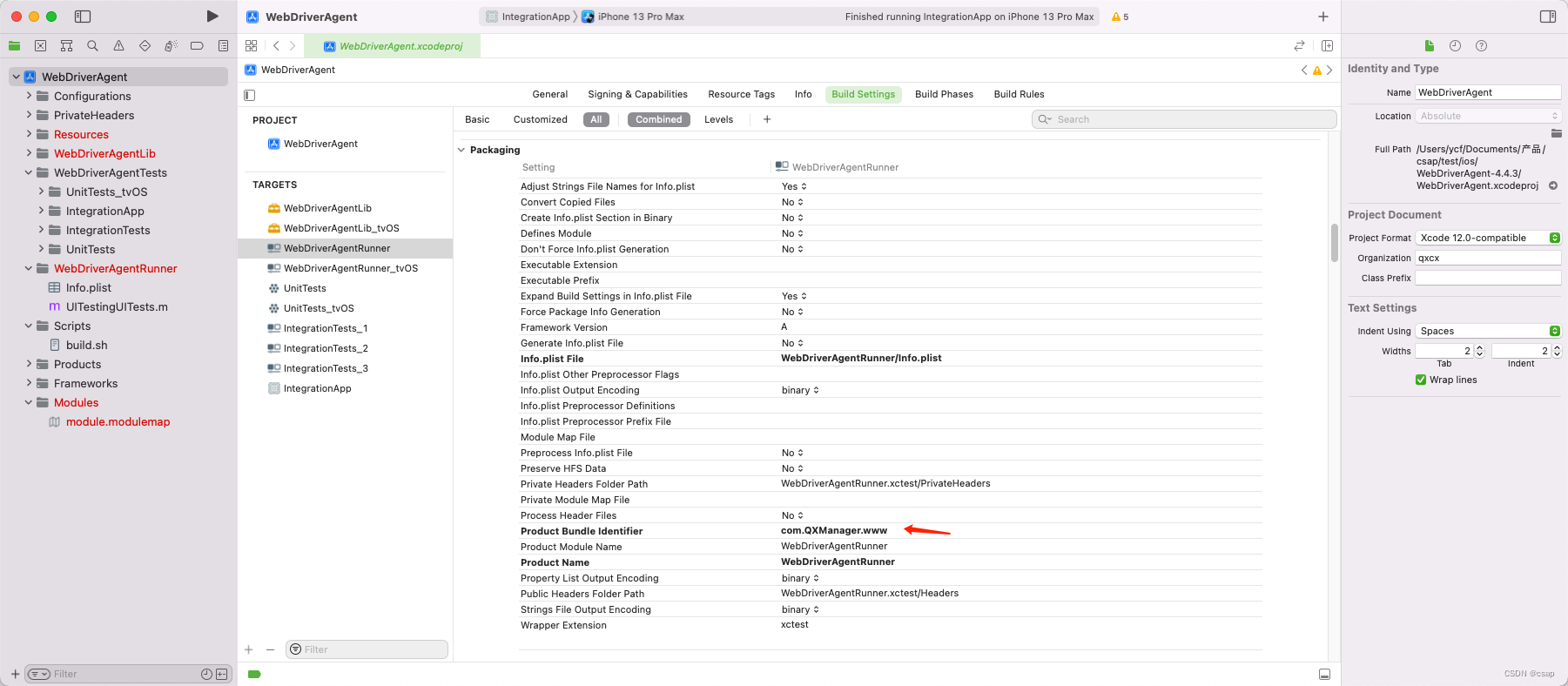Select the Levels display mode
This screenshot has height=686, width=1568.
pyautogui.click(x=718, y=120)
